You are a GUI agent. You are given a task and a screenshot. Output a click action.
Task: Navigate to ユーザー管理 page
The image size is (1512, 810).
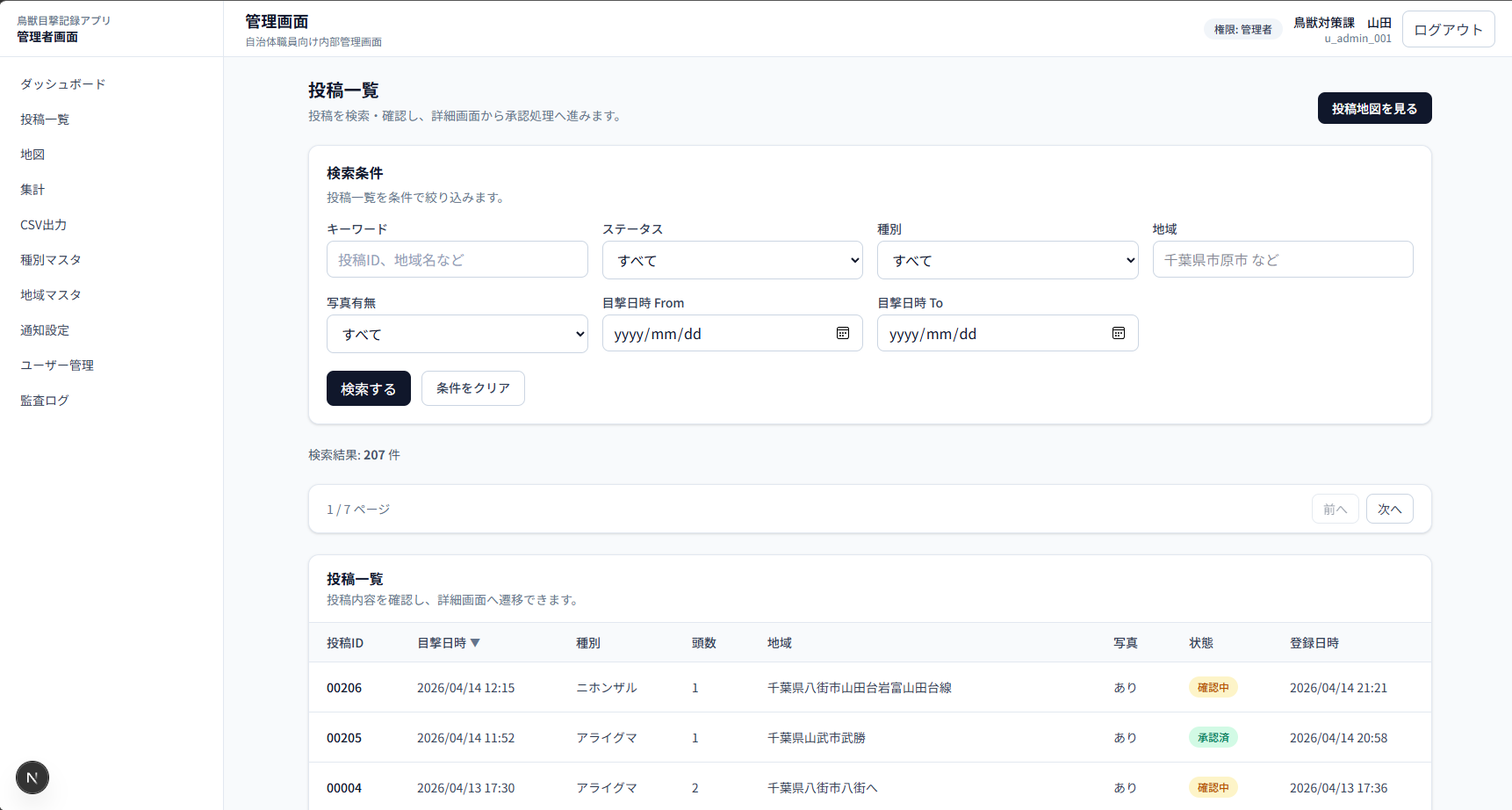(x=57, y=365)
